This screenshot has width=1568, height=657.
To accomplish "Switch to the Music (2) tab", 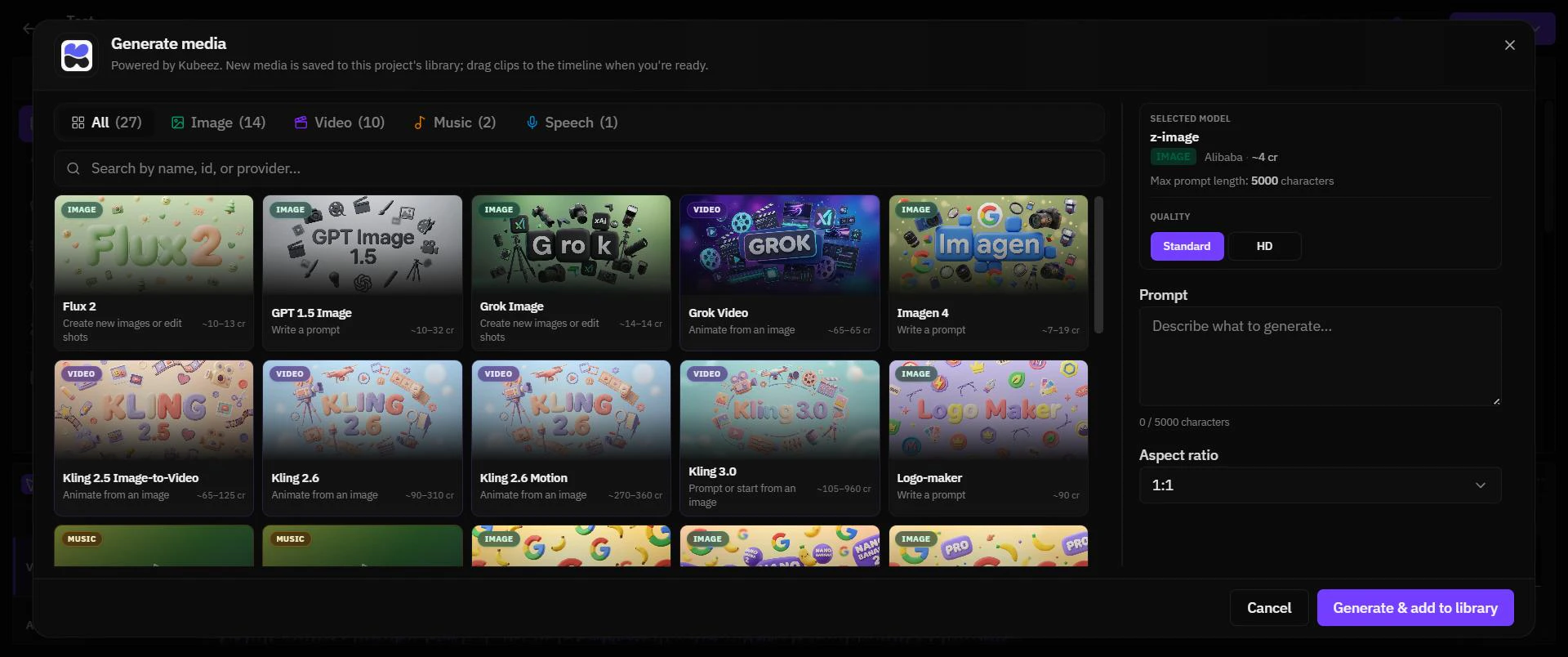I will coord(455,123).
